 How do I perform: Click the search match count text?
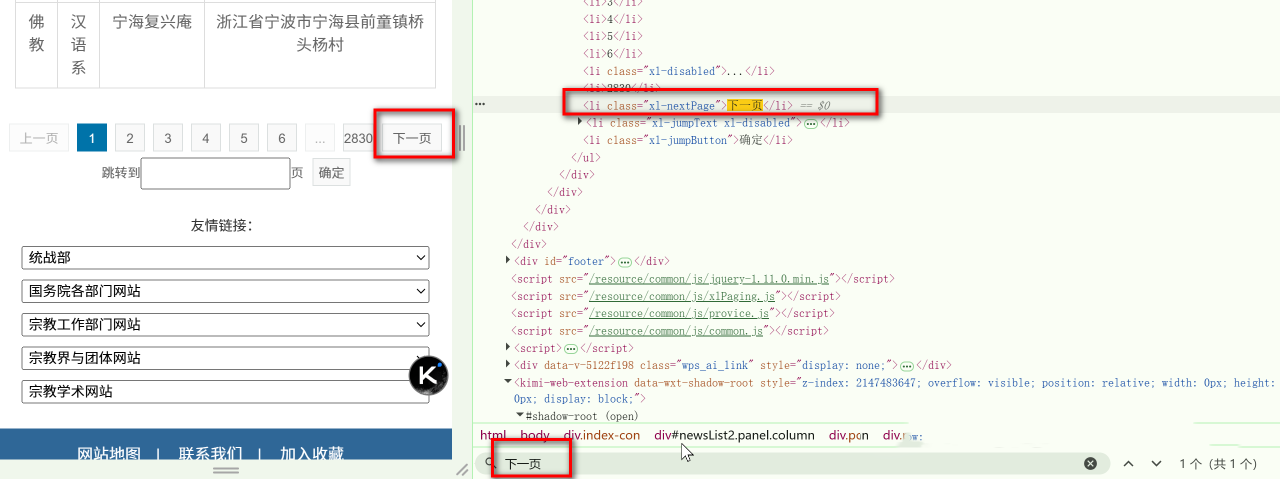pos(1217,464)
